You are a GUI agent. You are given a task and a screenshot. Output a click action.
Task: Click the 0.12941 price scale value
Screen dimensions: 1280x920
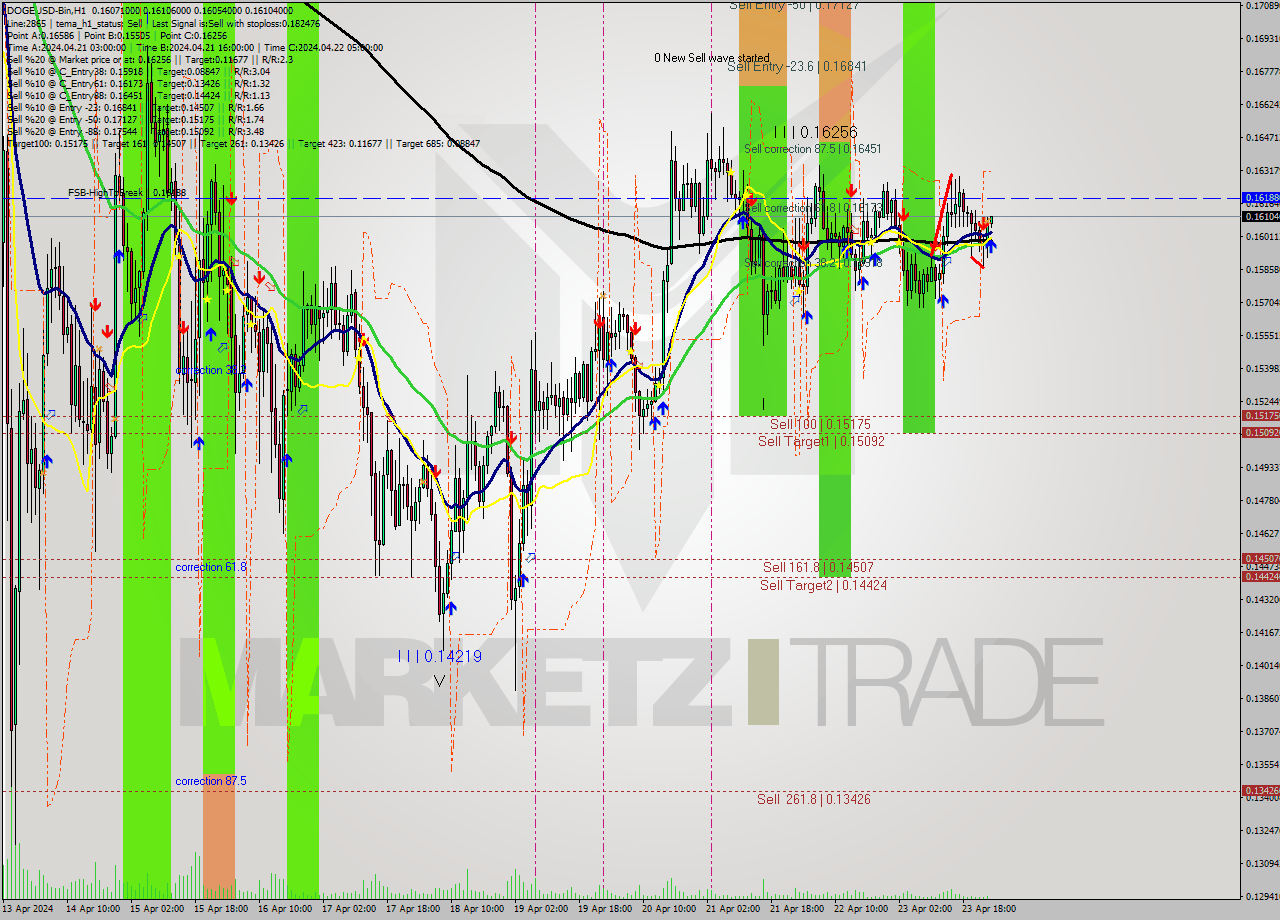[x=1262, y=896]
